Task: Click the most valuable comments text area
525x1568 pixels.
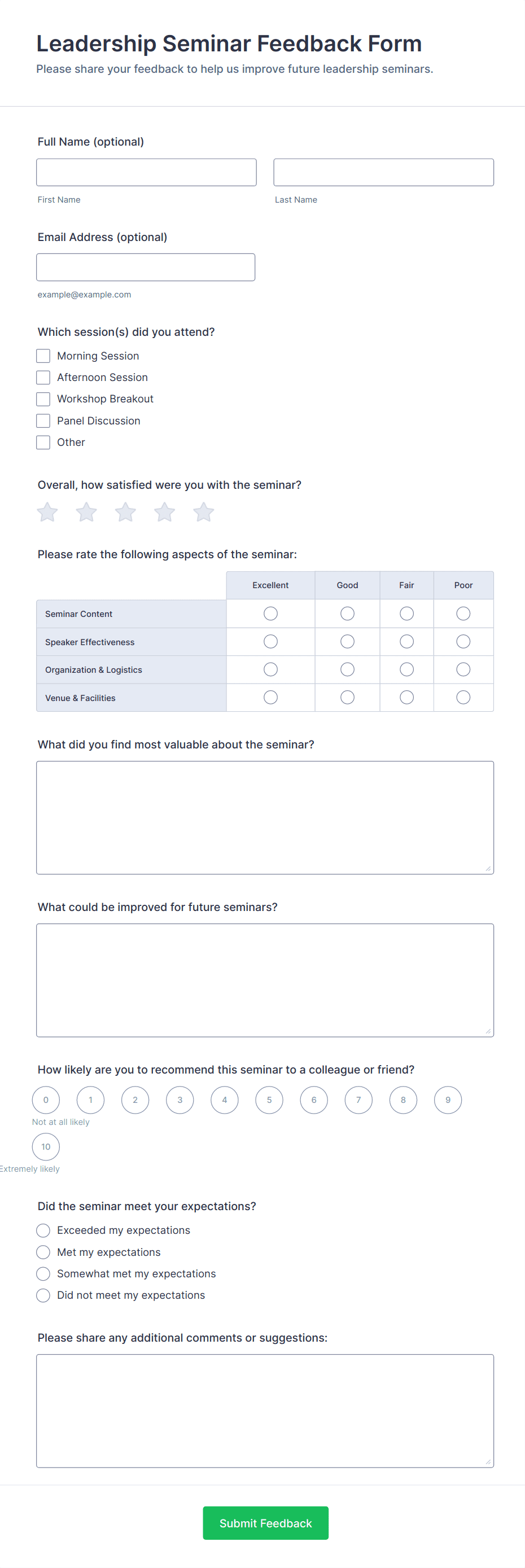Action: coord(265,817)
